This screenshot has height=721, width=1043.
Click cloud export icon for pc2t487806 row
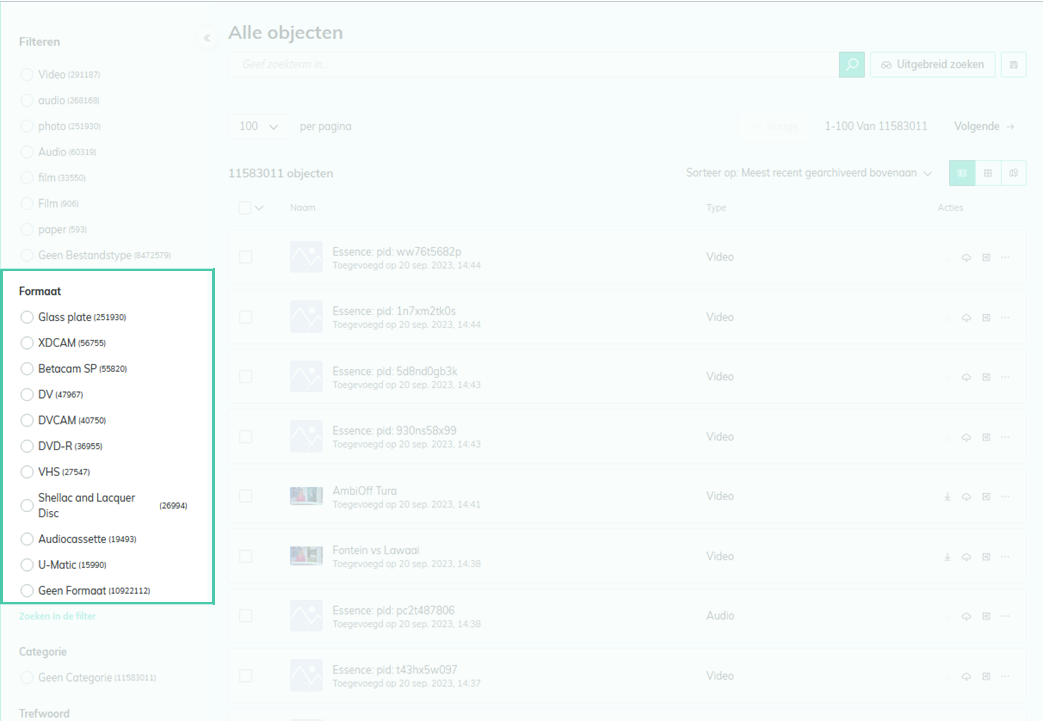[967, 617]
